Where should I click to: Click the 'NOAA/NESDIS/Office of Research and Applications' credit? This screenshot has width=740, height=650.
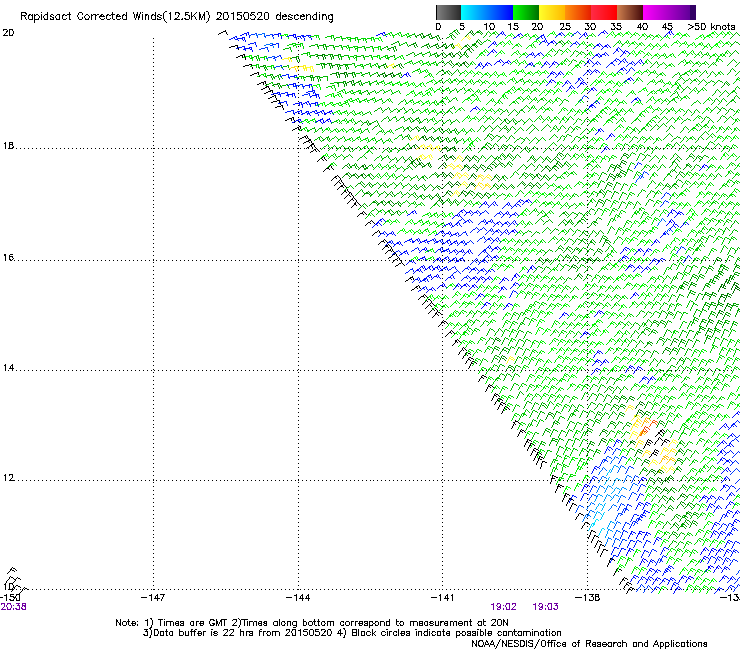click(x=589, y=644)
